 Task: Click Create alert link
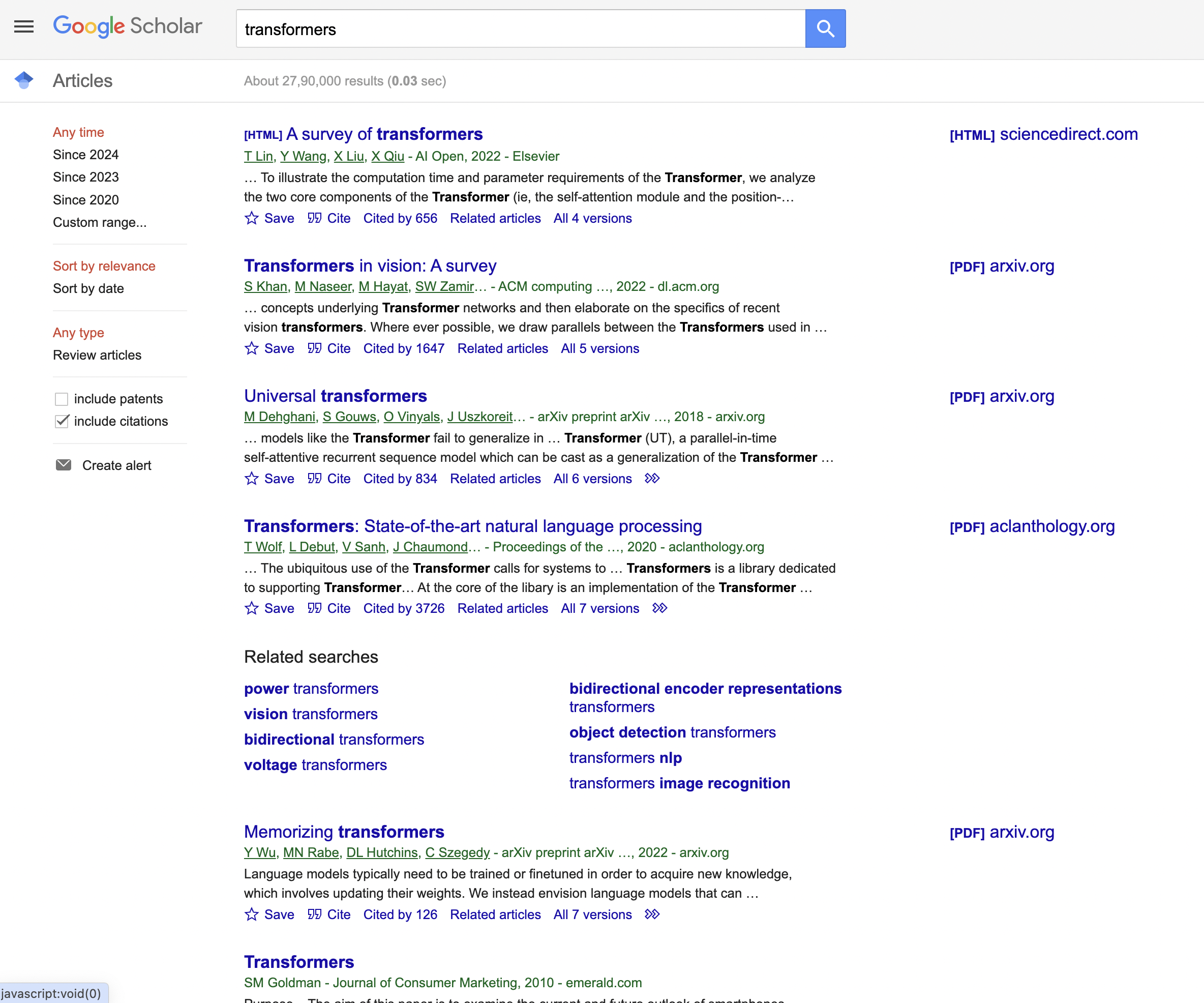point(117,465)
